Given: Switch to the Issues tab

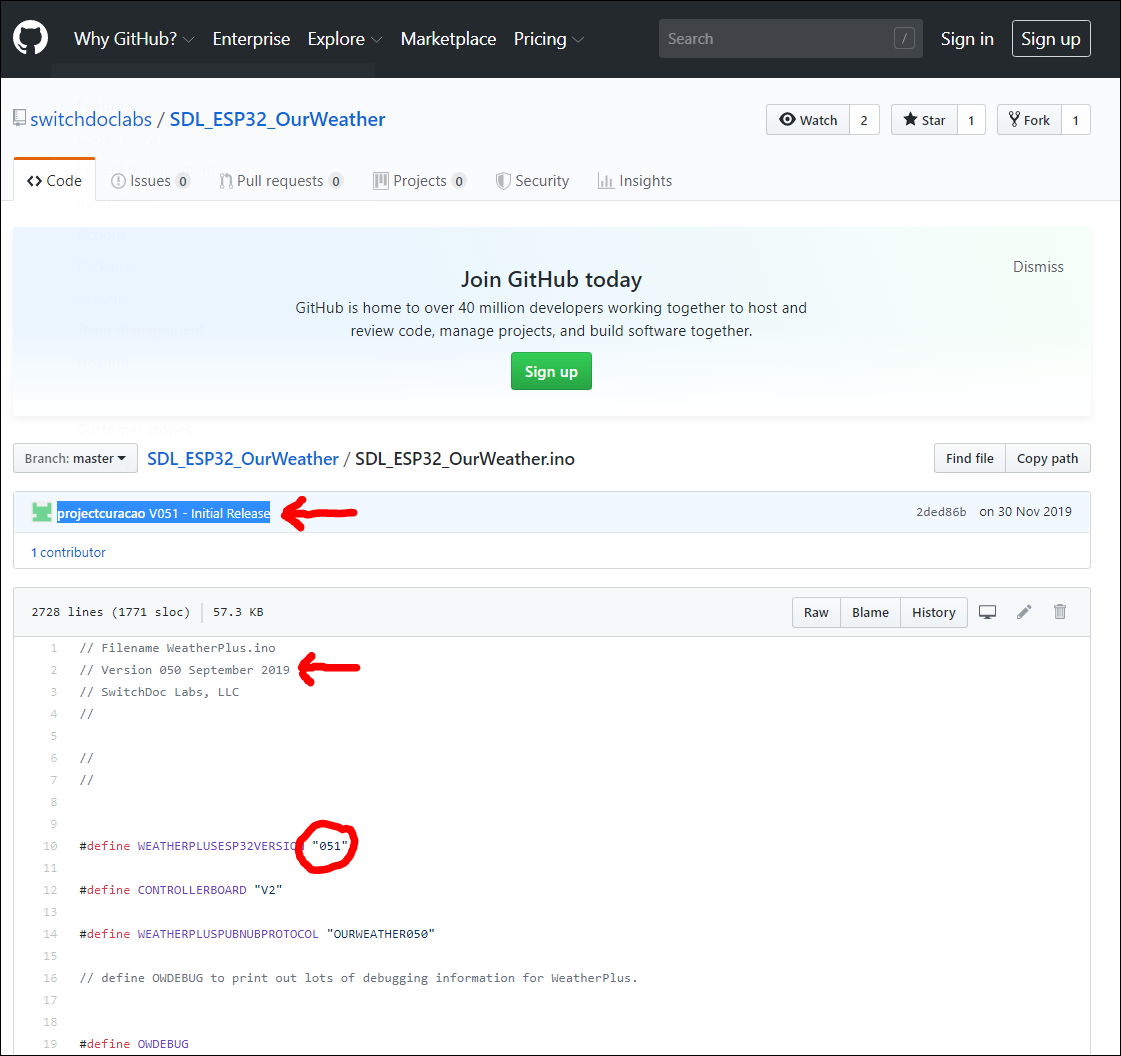Looking at the screenshot, I should tap(150, 181).
